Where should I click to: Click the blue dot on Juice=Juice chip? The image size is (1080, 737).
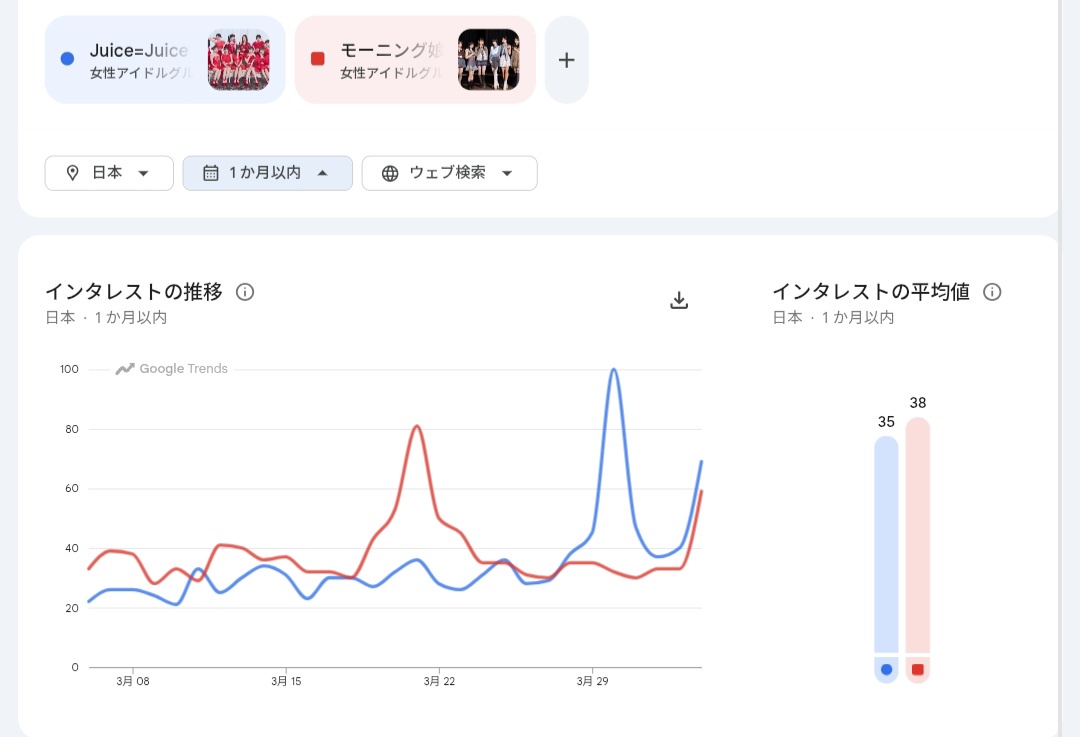(67, 59)
